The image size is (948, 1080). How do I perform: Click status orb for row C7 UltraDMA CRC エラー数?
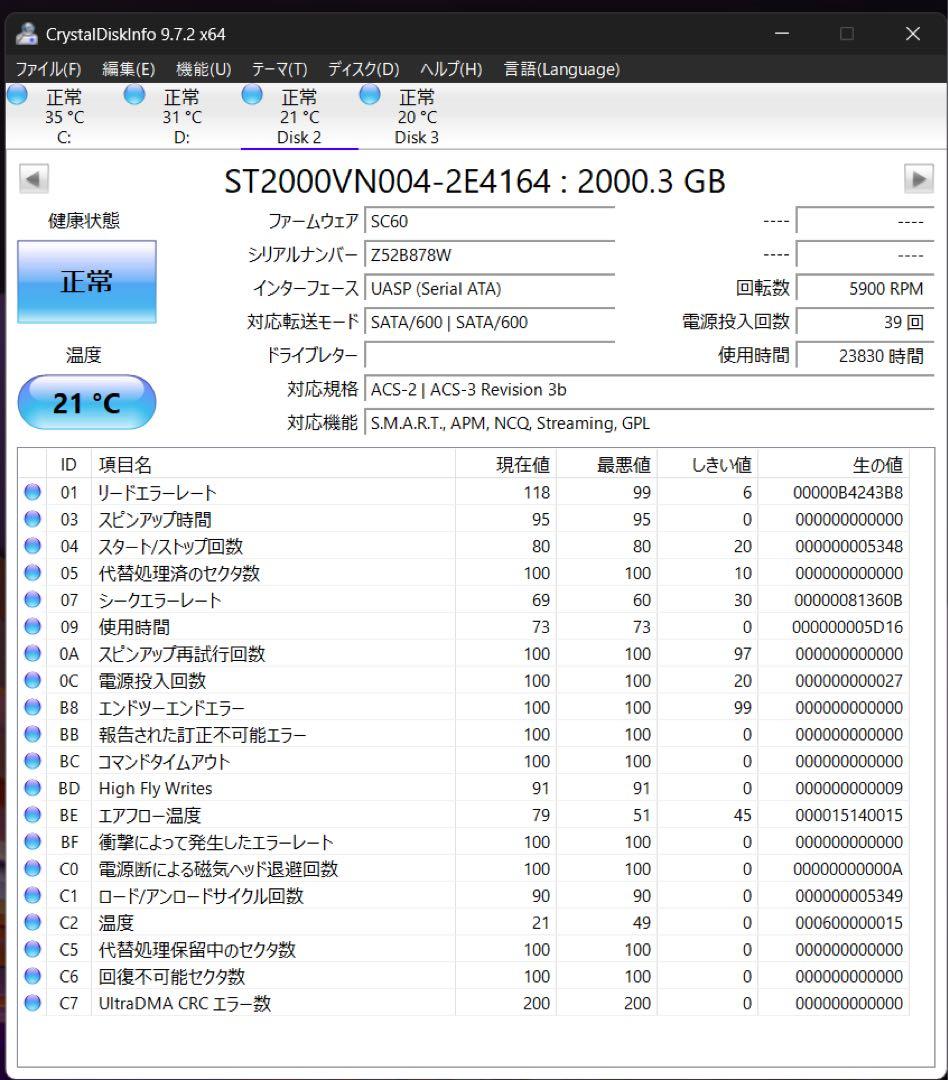pos(32,1002)
